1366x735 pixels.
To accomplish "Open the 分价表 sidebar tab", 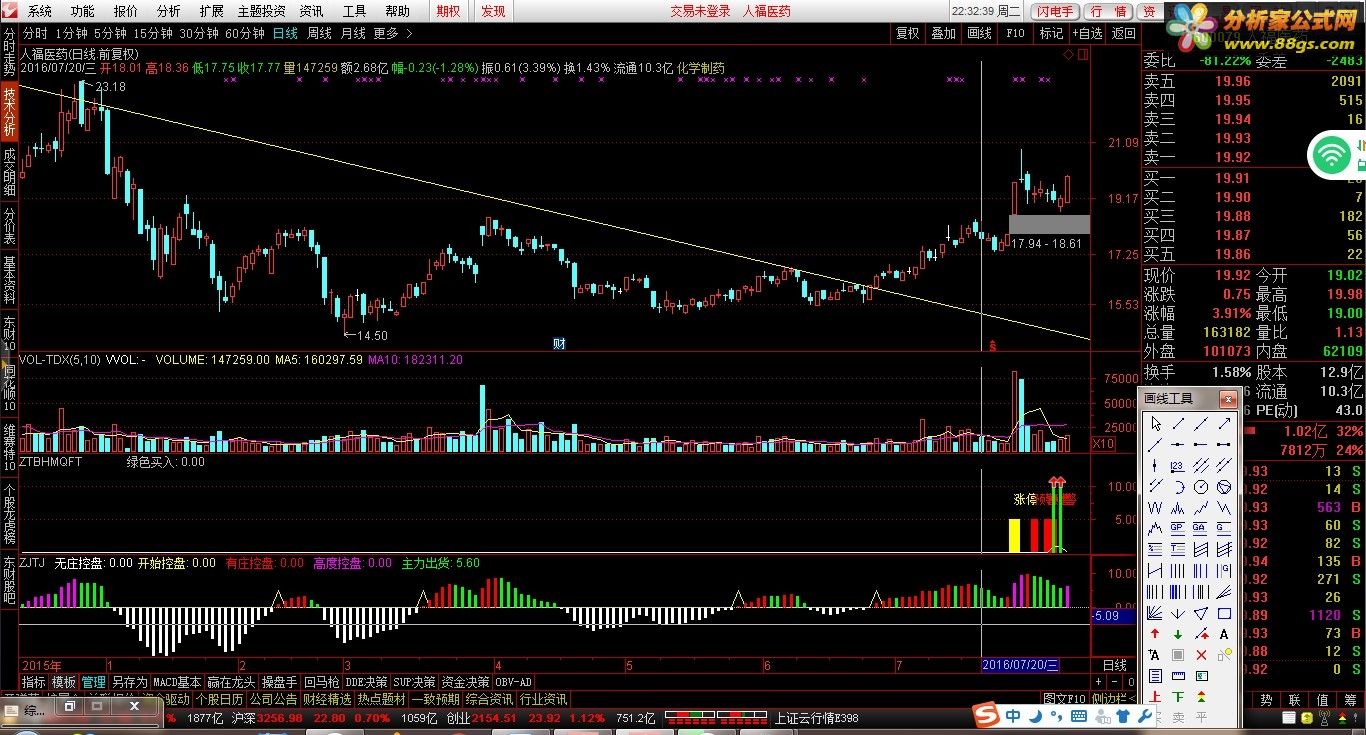I will 9,226.
